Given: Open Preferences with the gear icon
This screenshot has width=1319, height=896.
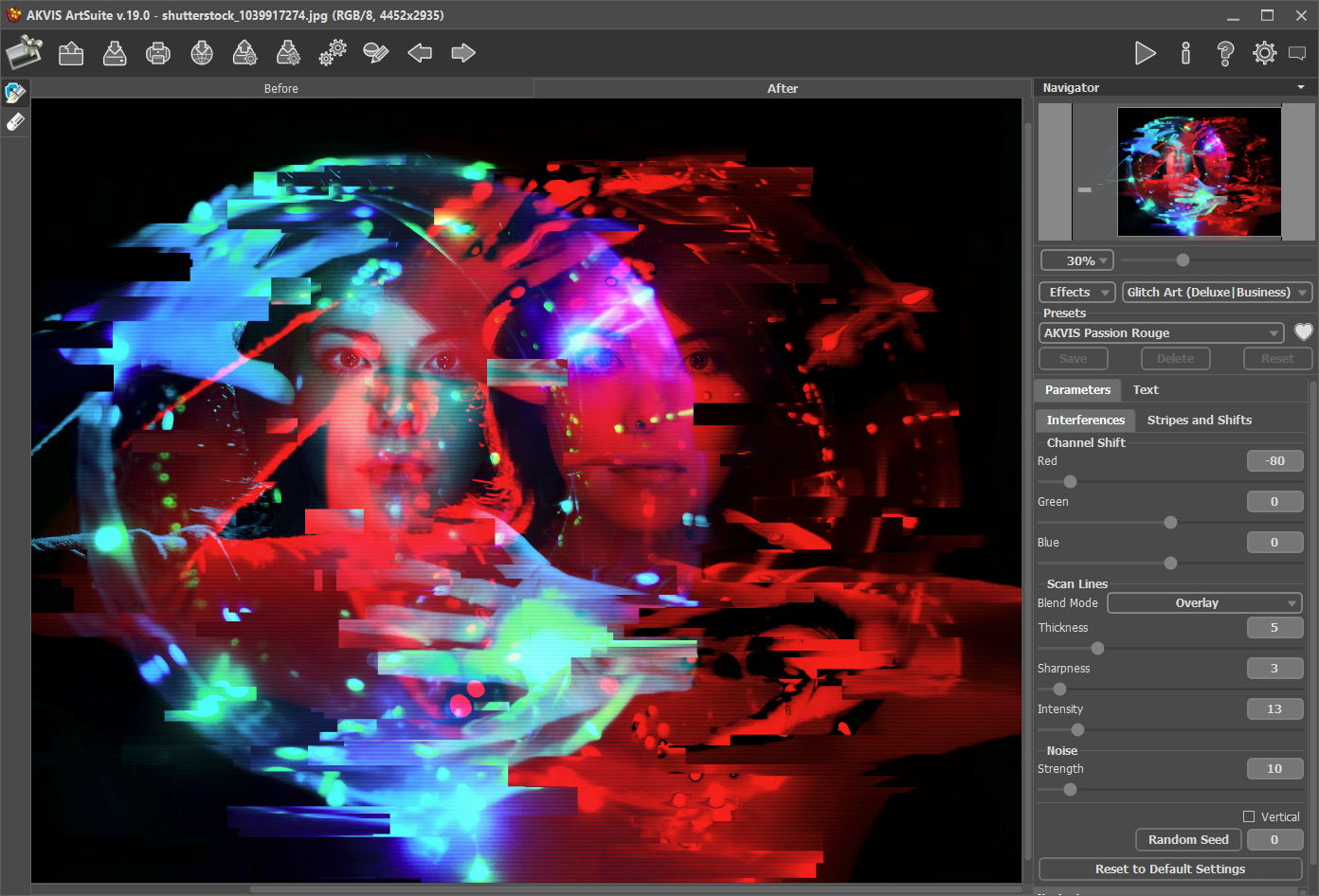Looking at the screenshot, I should pyautogui.click(x=1264, y=53).
